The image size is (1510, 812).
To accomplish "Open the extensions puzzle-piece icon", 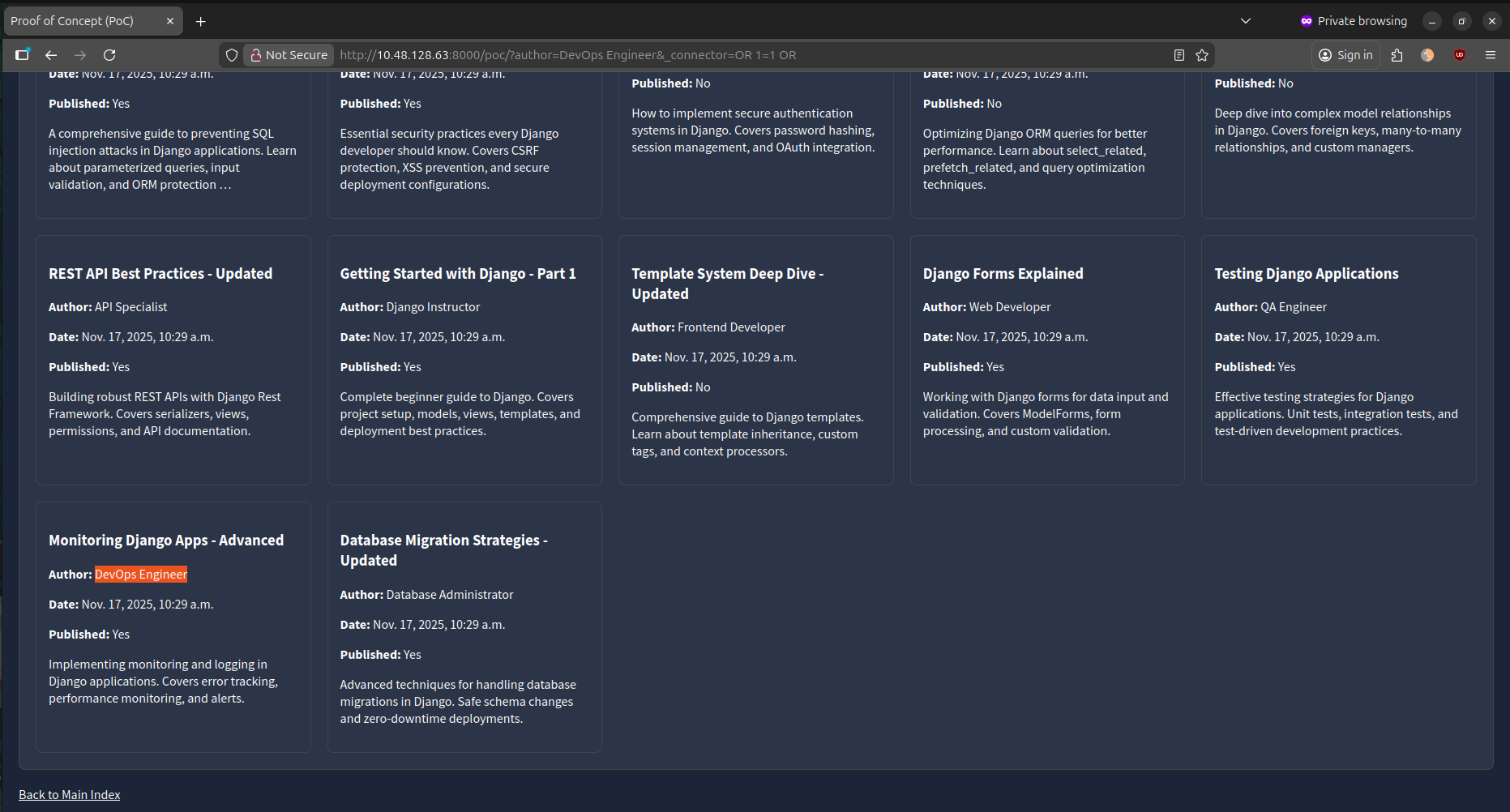I will 1397,54.
